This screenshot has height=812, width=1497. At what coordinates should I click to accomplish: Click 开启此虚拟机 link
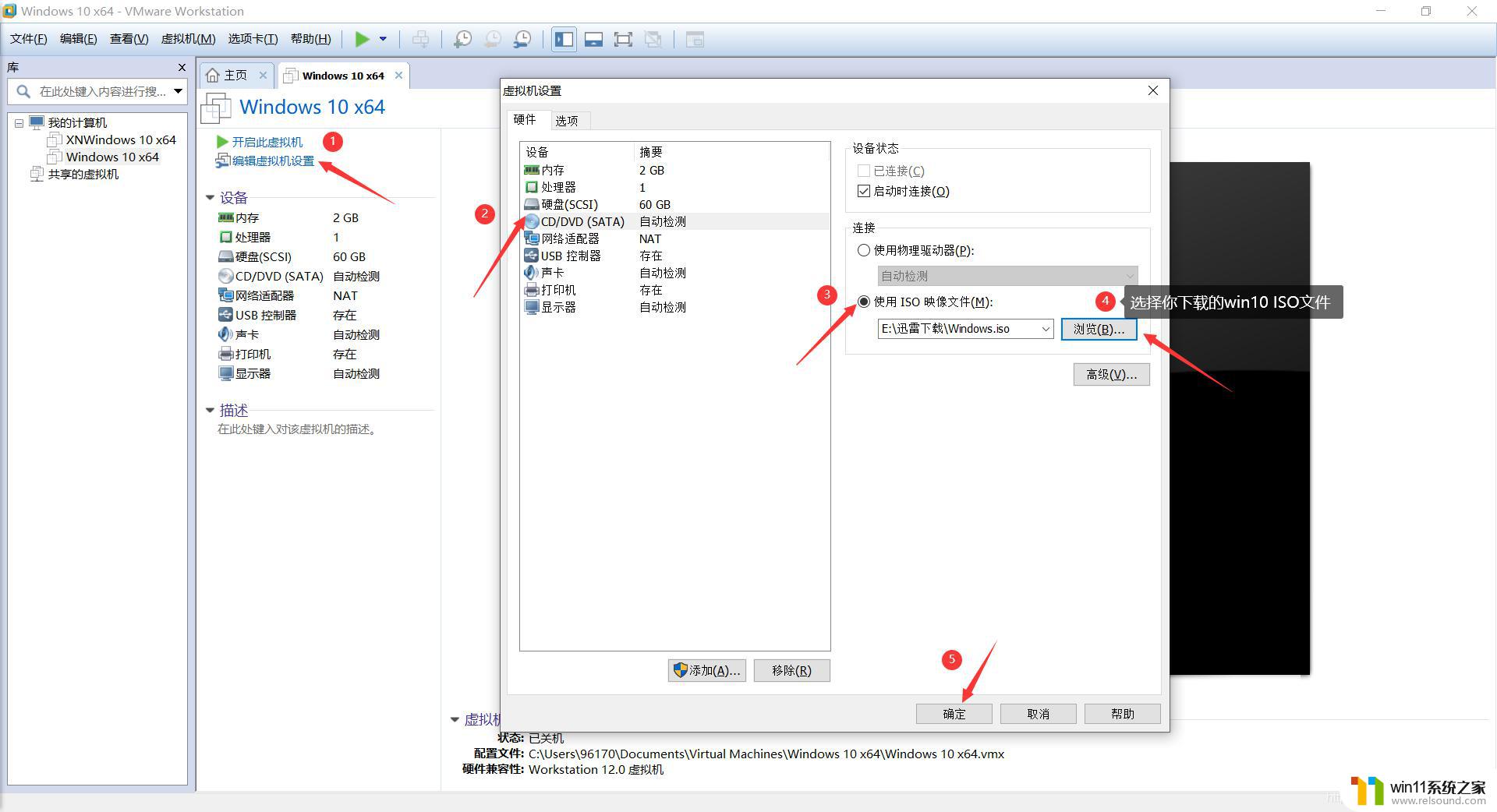pyautogui.click(x=267, y=142)
